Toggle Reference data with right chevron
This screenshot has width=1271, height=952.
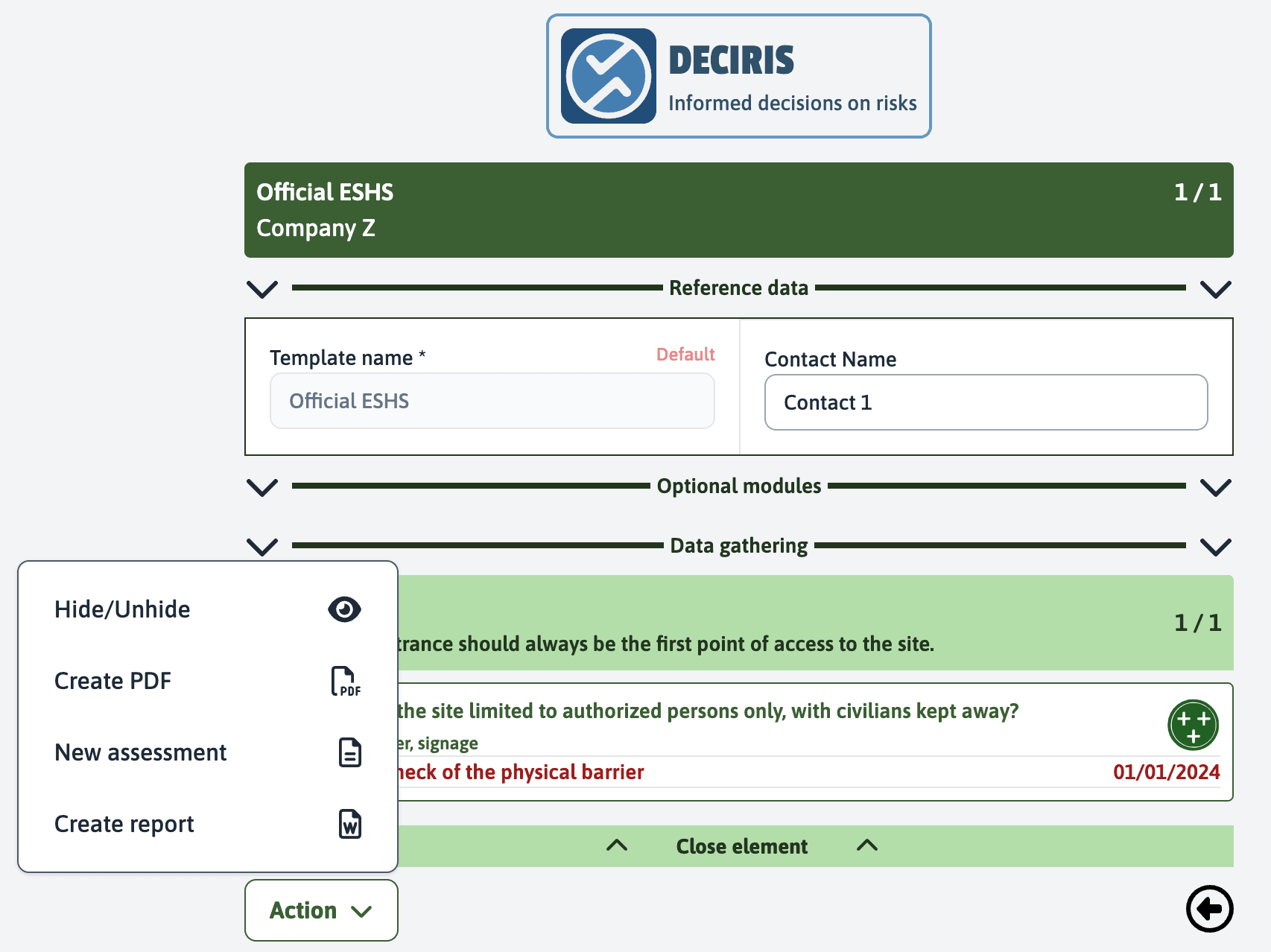(x=1215, y=289)
